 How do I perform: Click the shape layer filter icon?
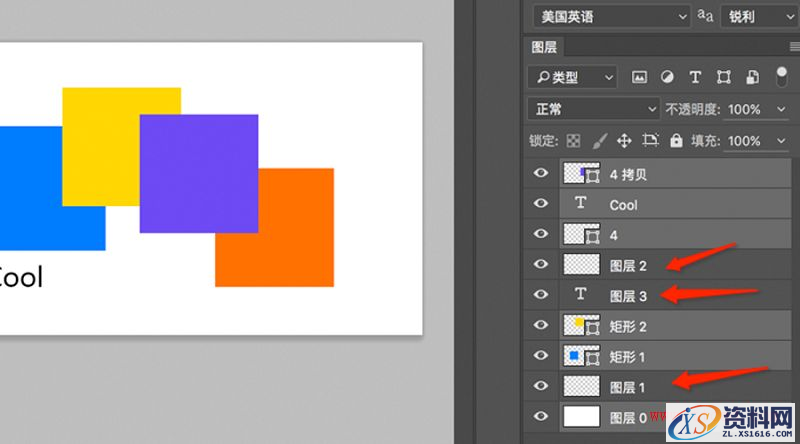[722, 77]
